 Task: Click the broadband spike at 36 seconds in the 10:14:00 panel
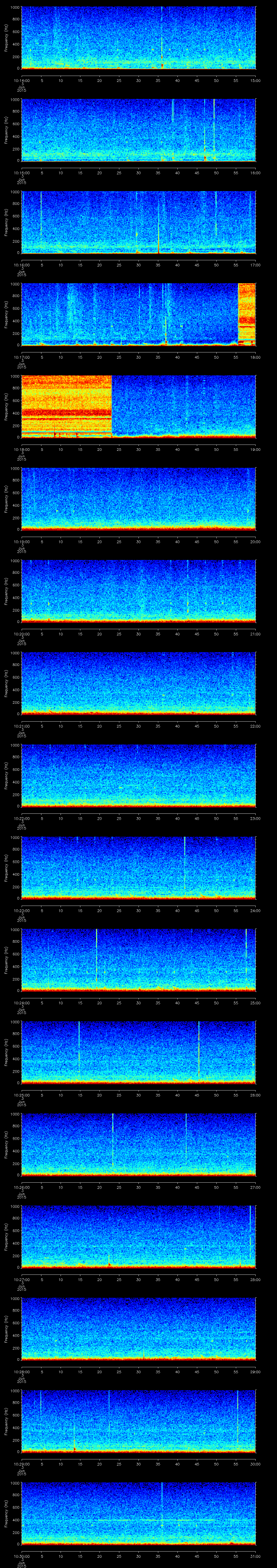point(162,38)
